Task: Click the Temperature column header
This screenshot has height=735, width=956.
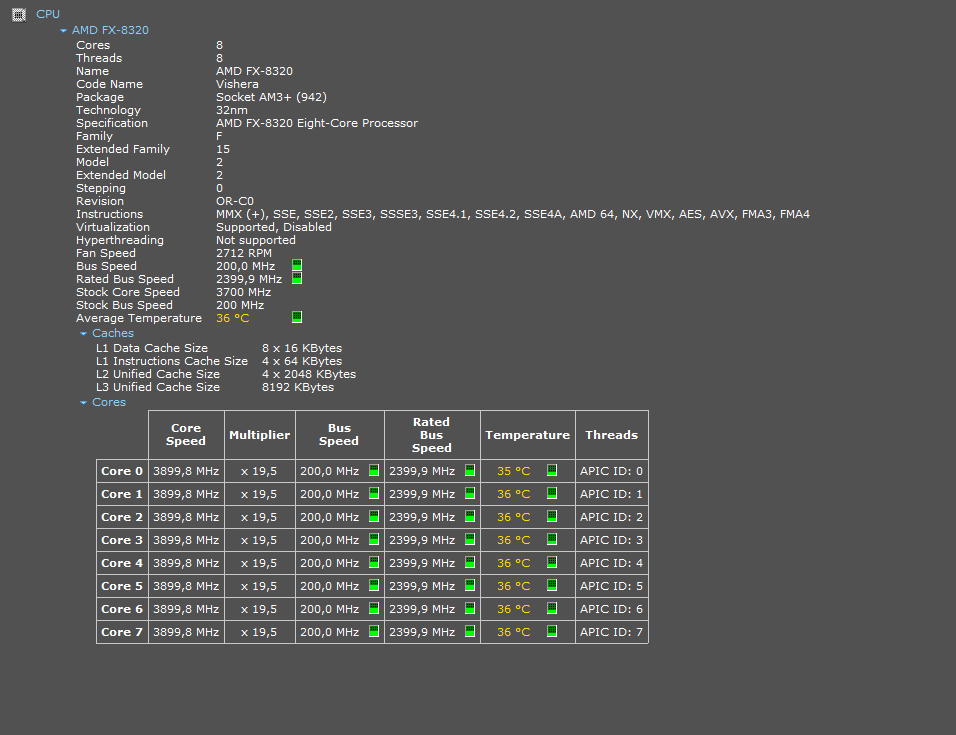Action: (528, 435)
